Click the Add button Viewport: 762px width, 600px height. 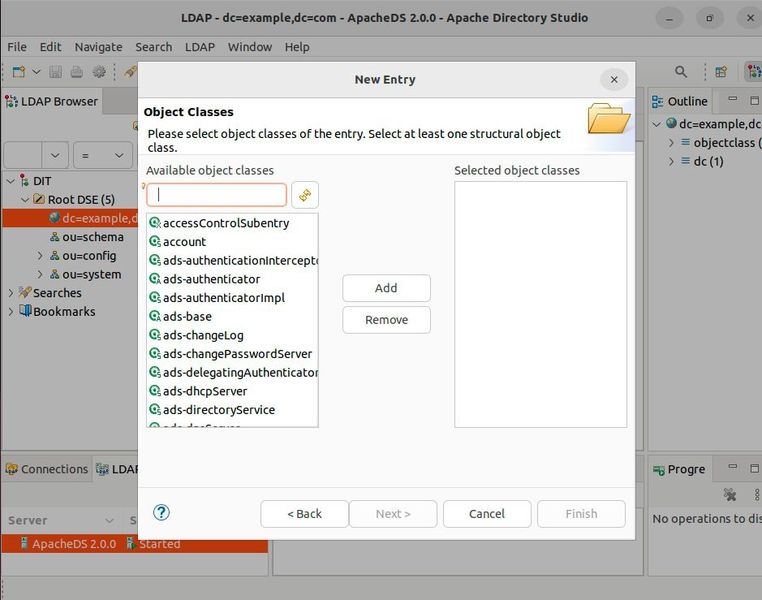(x=386, y=288)
